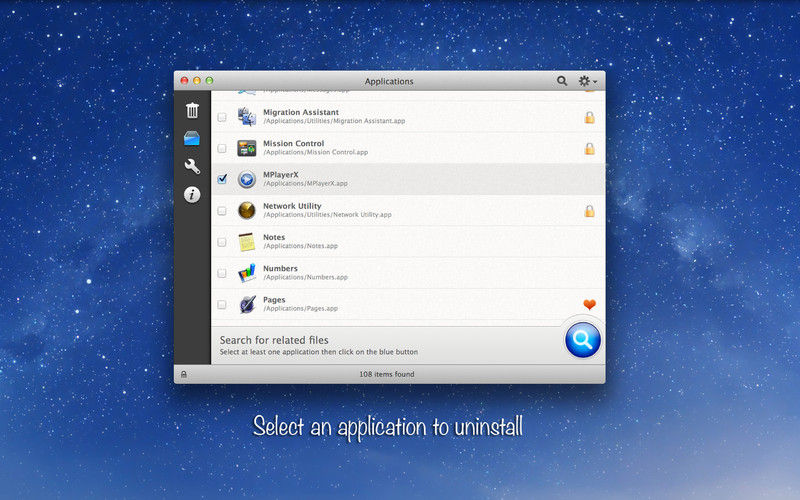Click the Migration Assistant.app path text

pos(334,121)
